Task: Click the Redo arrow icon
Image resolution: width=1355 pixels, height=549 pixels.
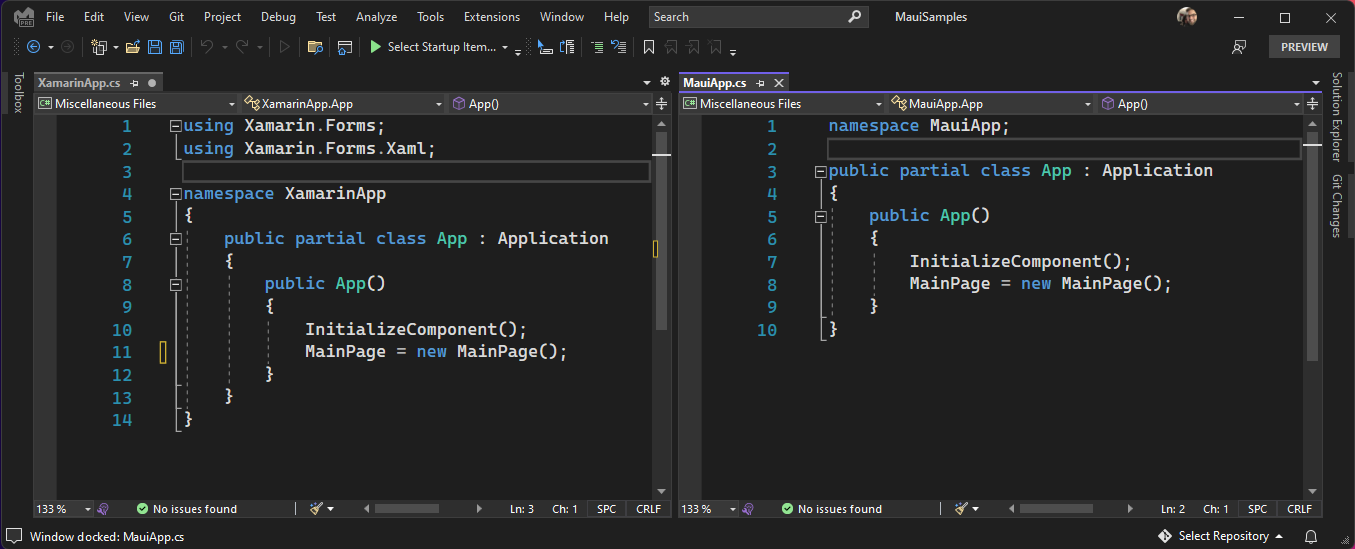Action: point(242,47)
